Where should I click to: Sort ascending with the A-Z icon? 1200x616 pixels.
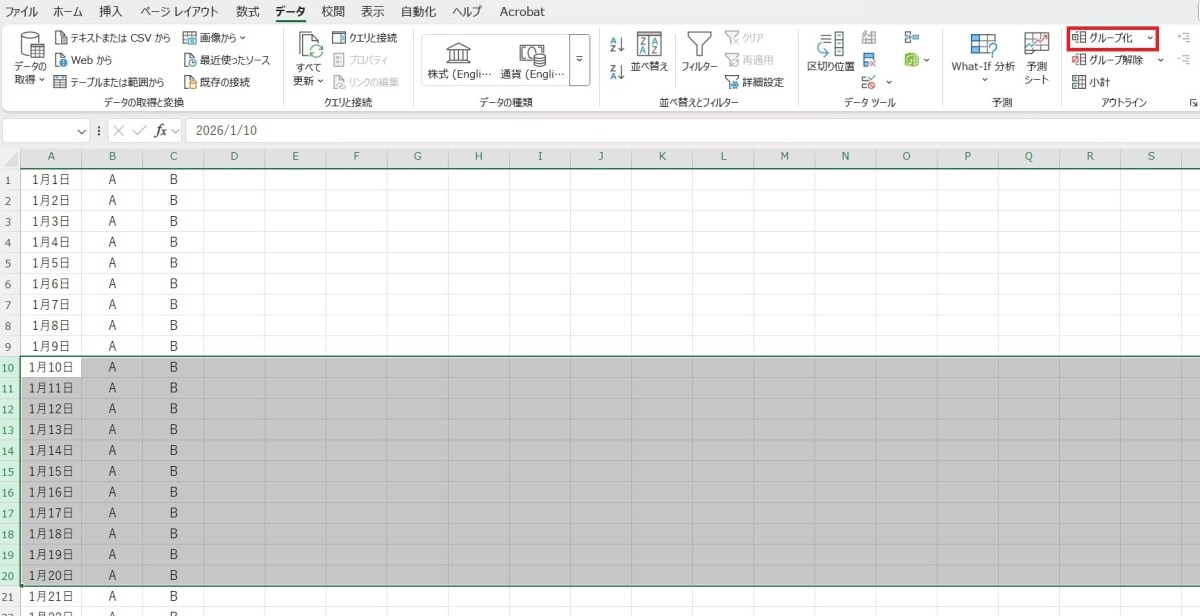[x=617, y=45]
